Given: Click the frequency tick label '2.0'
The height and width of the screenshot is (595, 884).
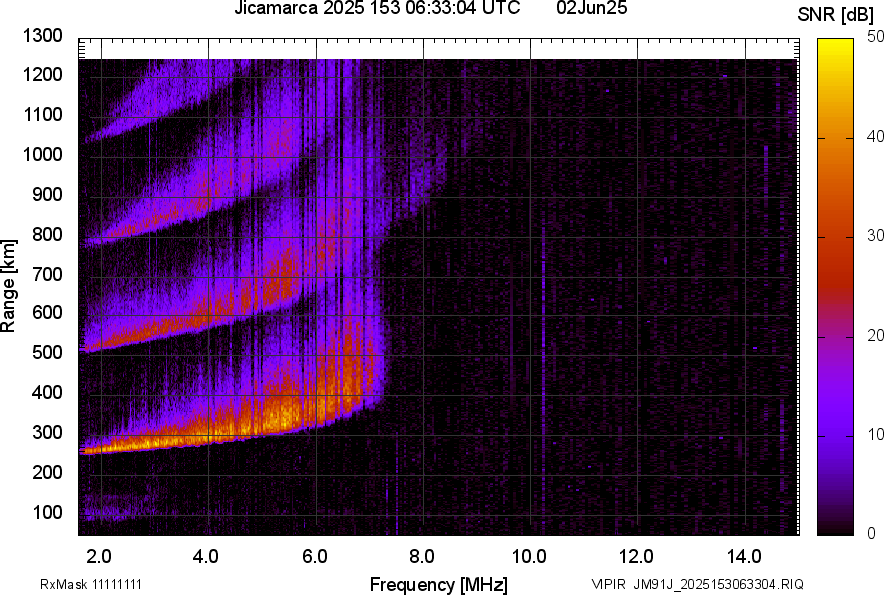Looking at the screenshot, I should [99, 557].
